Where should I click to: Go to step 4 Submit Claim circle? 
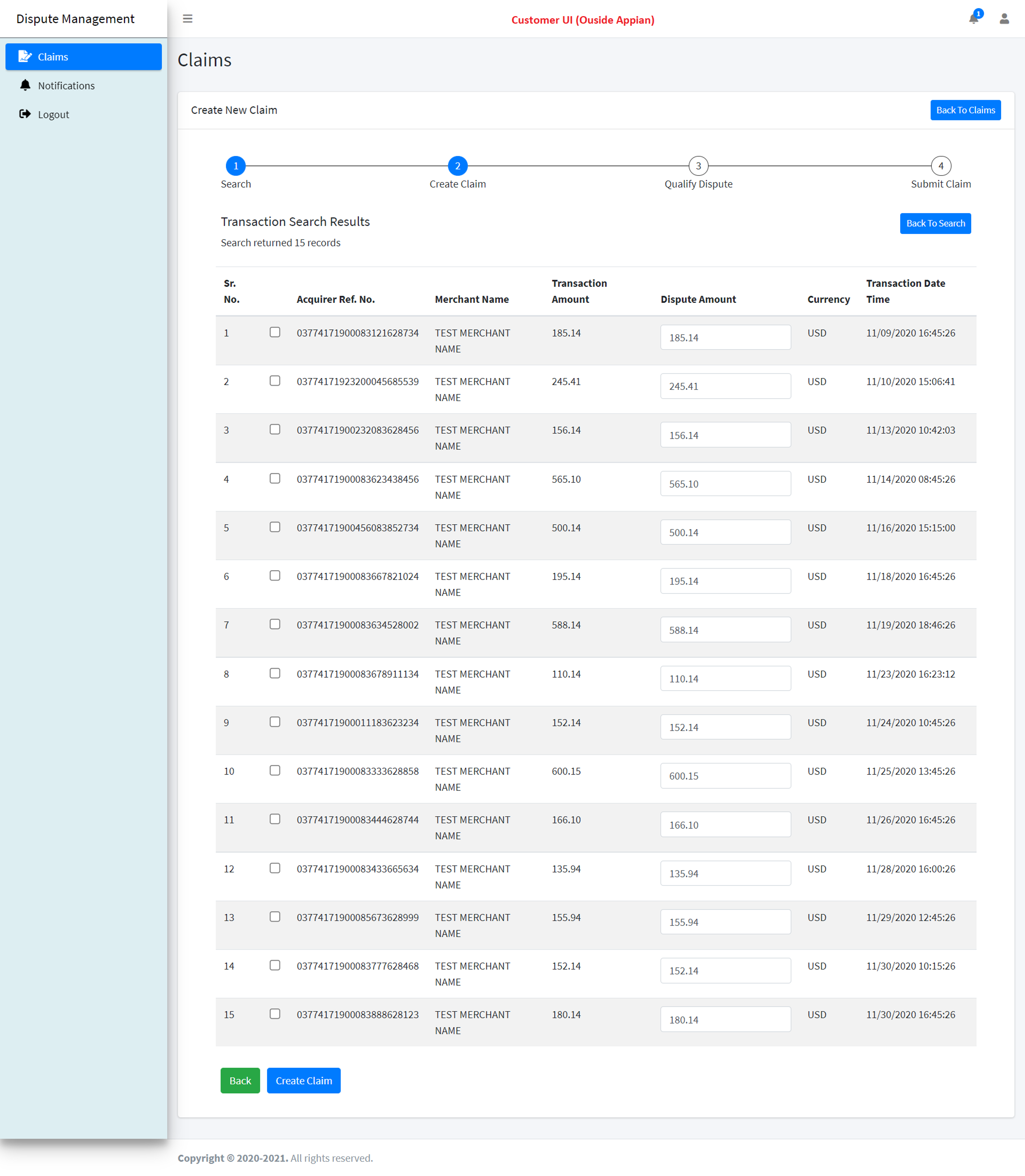point(941,166)
